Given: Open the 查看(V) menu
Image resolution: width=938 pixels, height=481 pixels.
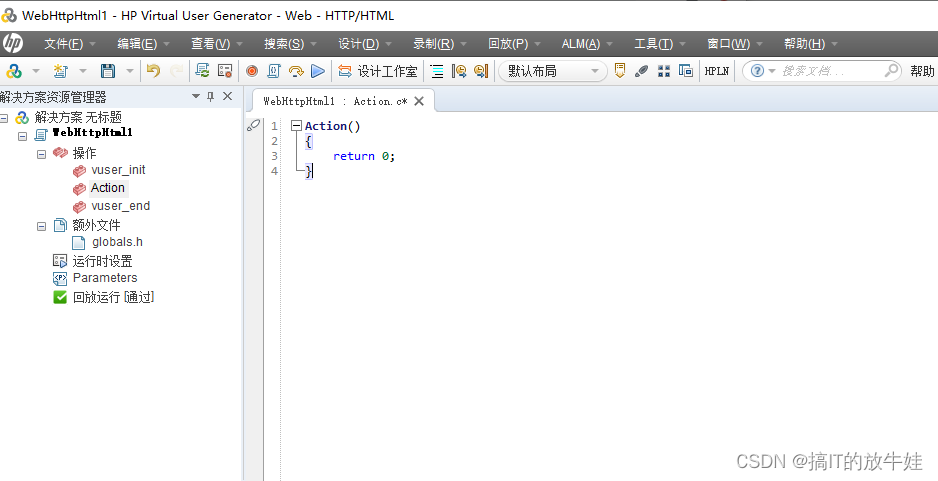Looking at the screenshot, I should tap(217, 44).
